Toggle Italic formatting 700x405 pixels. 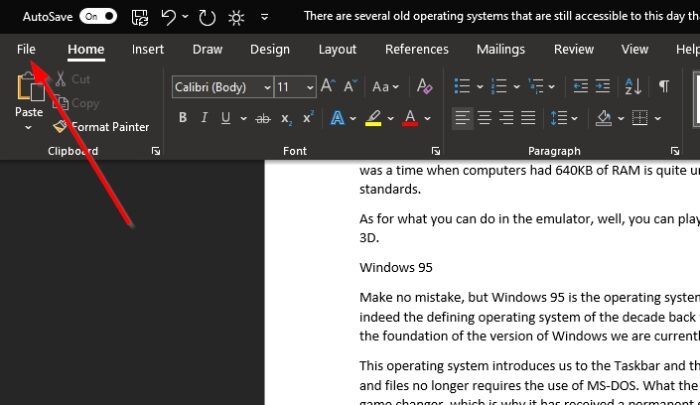(205, 118)
